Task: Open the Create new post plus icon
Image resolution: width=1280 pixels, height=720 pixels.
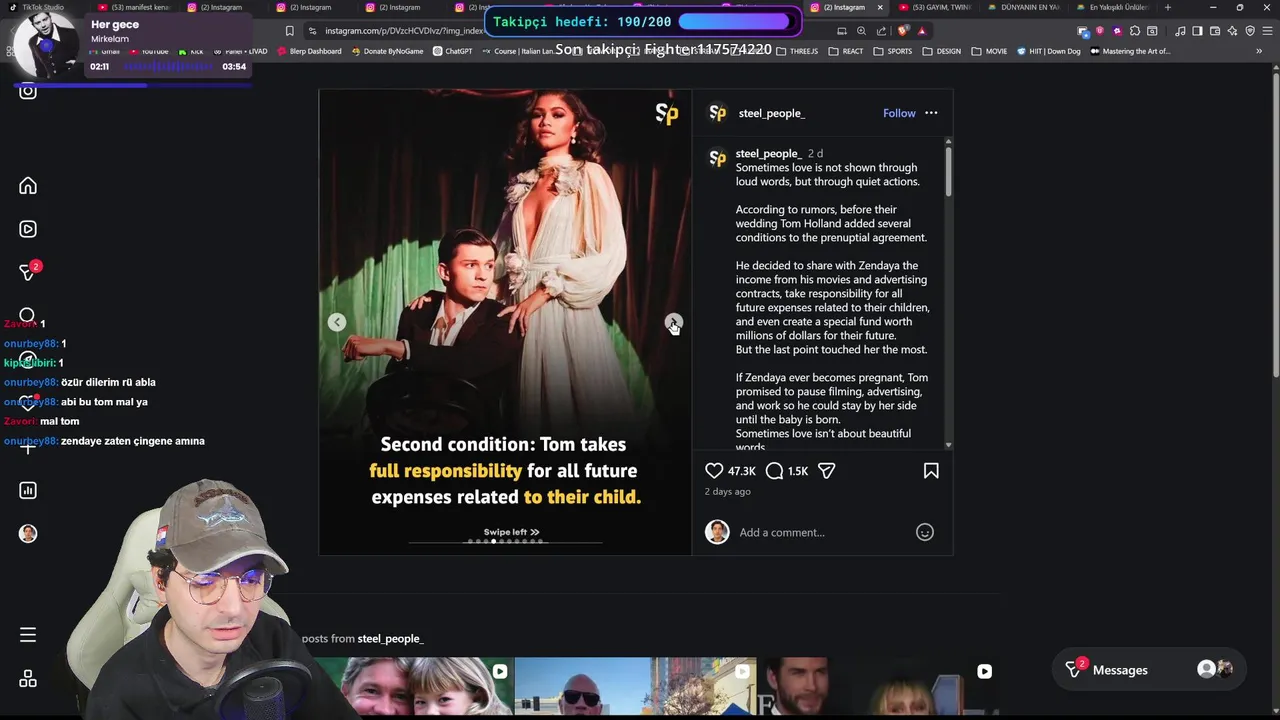Action: coord(28,447)
